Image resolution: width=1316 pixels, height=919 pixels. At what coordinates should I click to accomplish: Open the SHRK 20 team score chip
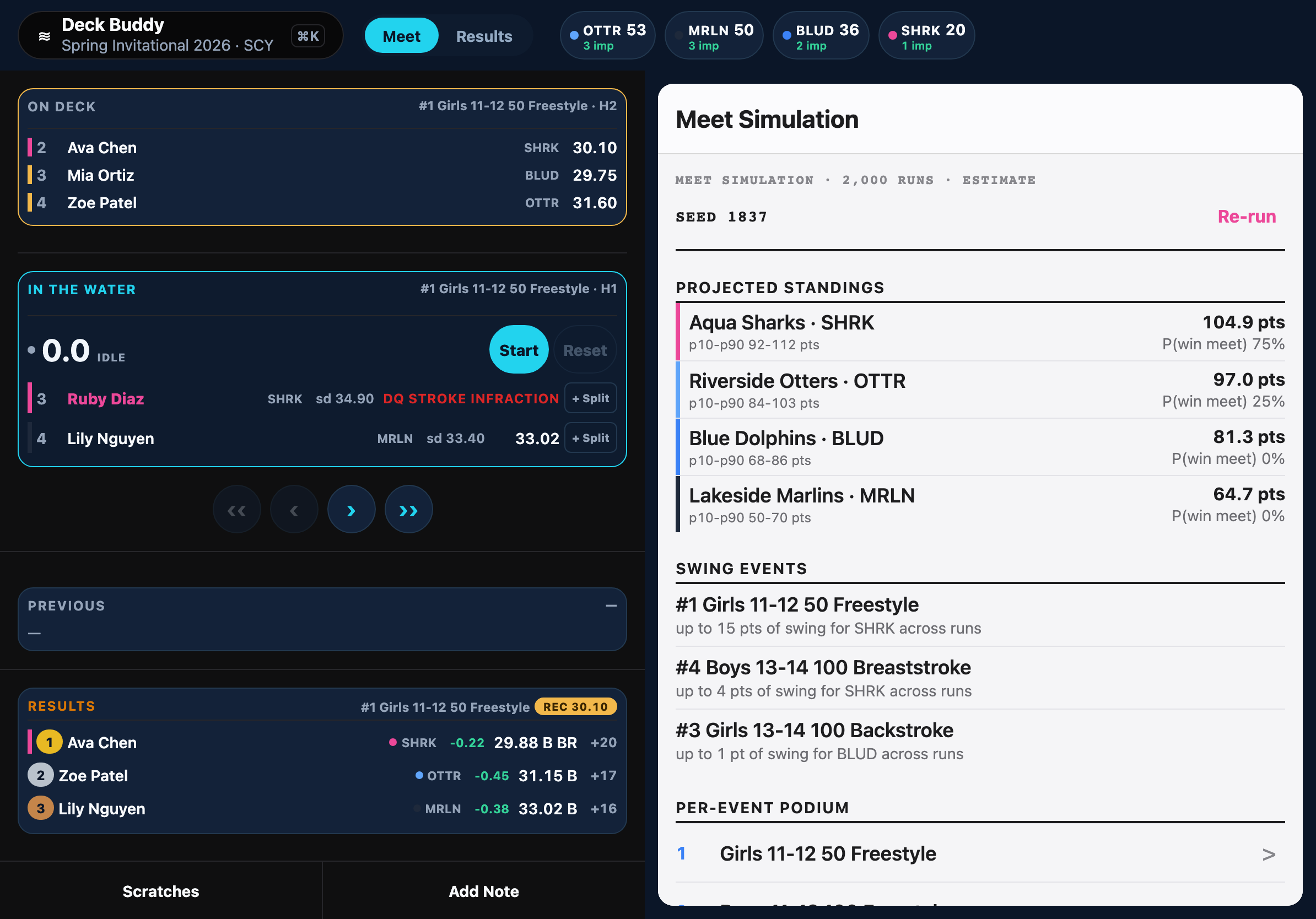927,36
